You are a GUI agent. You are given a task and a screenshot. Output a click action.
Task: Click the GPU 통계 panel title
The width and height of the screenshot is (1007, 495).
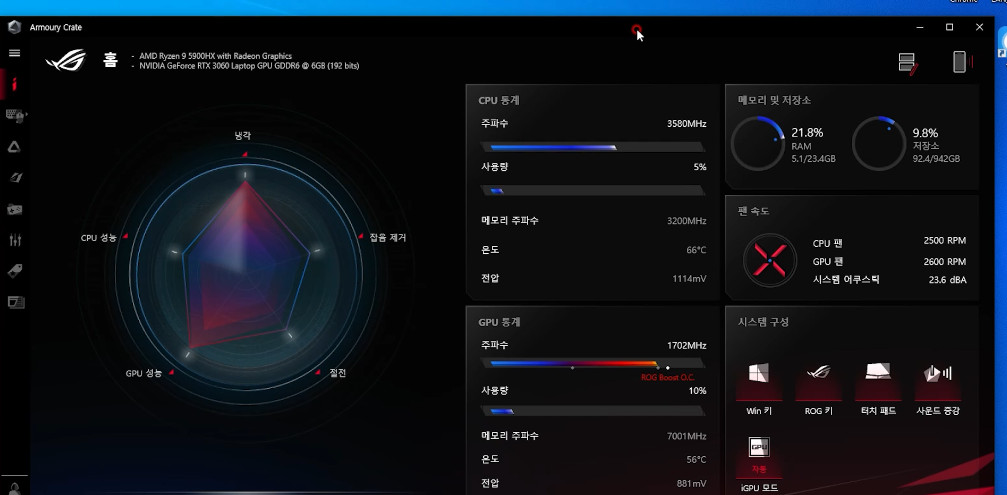click(499, 322)
